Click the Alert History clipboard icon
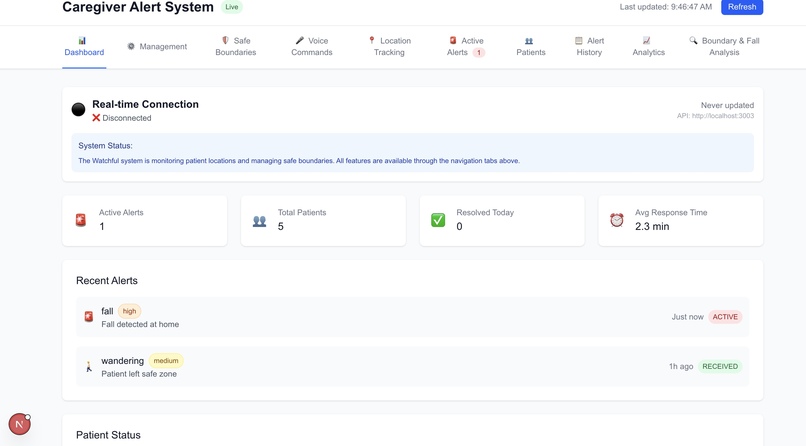This screenshot has width=806, height=446. click(579, 40)
